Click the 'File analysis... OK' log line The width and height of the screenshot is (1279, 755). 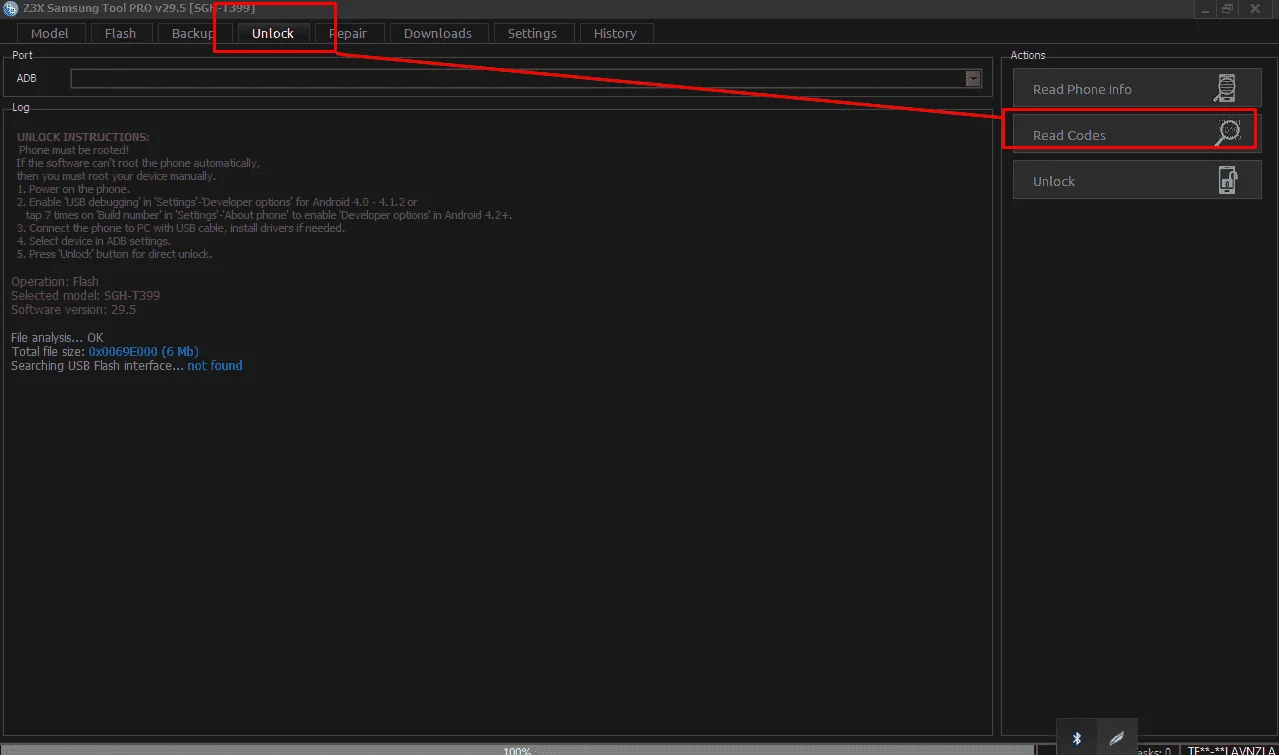[x=57, y=338]
